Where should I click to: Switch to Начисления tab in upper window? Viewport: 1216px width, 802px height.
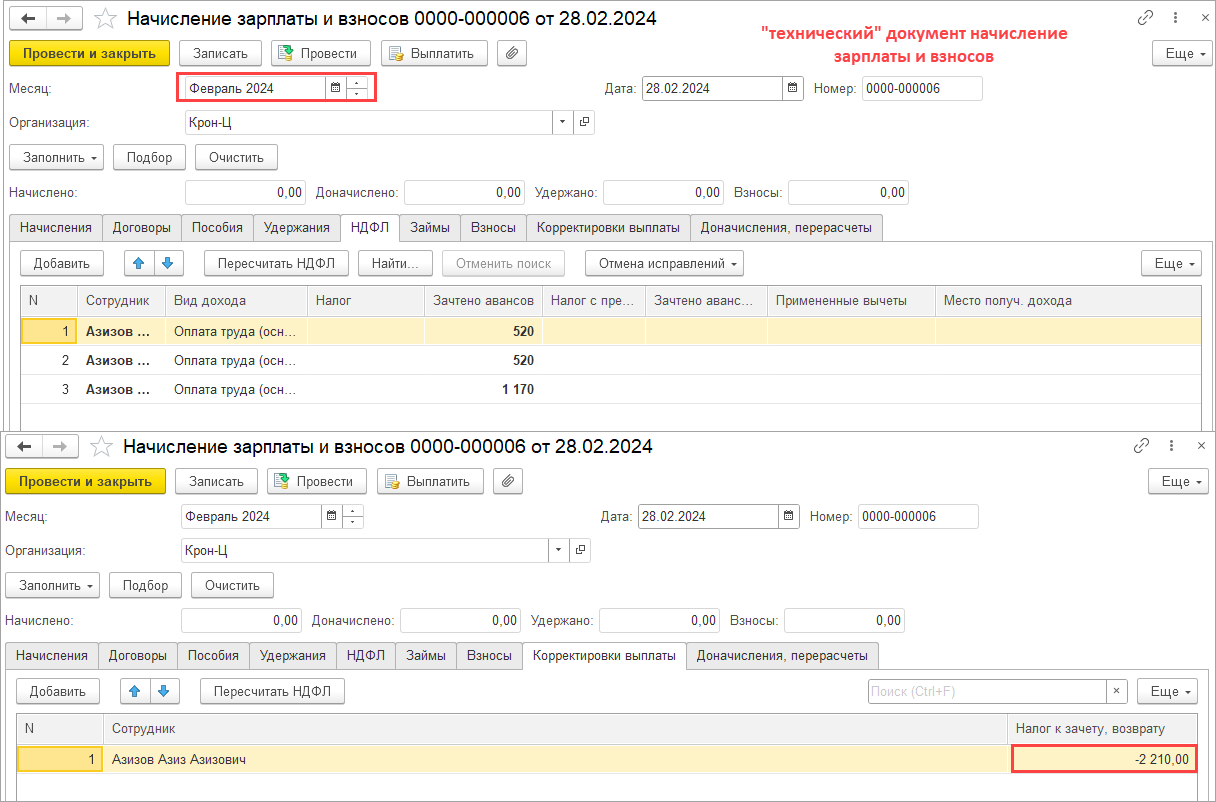pyautogui.click(x=55, y=227)
